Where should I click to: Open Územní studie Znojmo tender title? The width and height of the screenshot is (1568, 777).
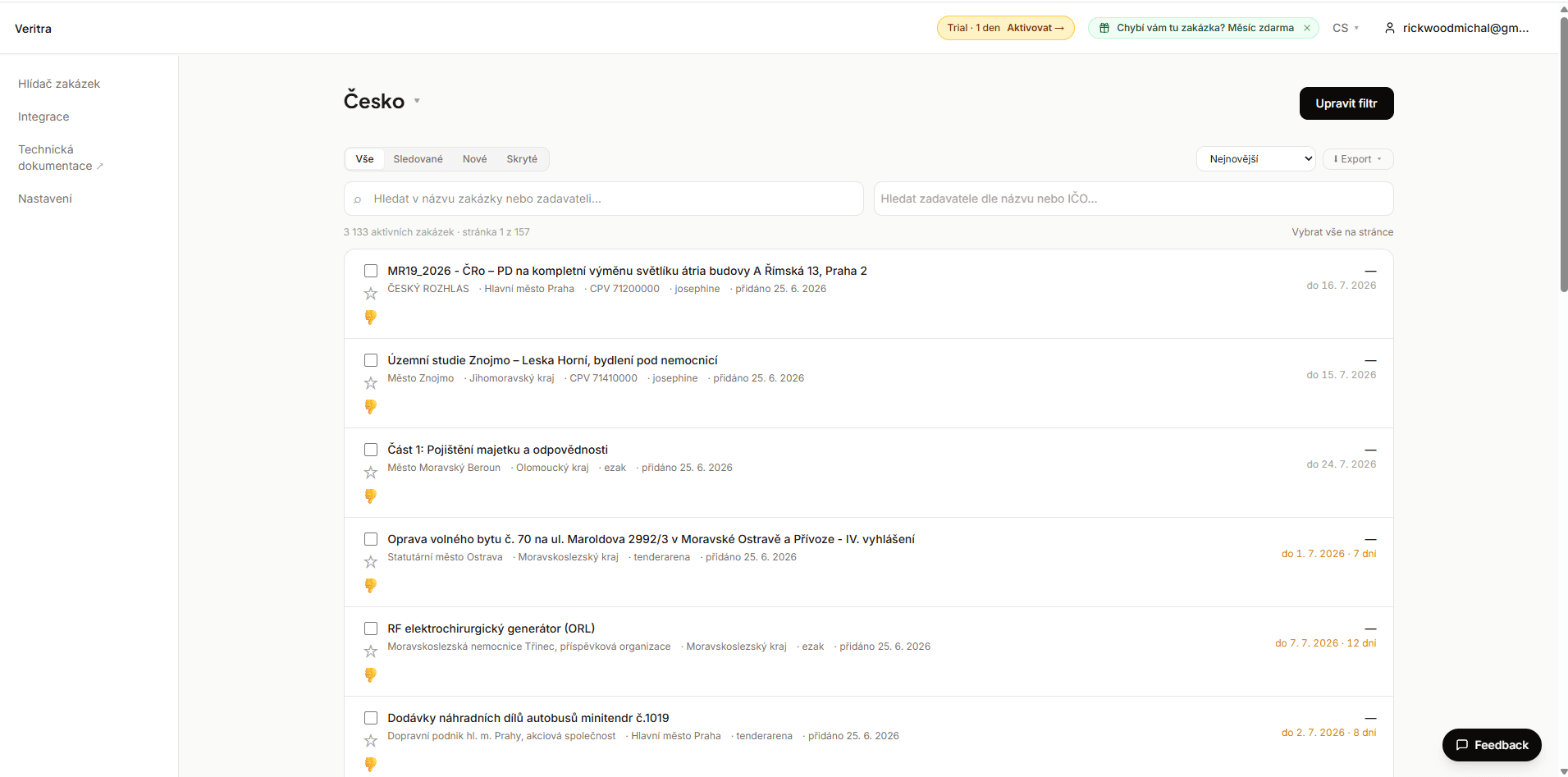(x=552, y=360)
